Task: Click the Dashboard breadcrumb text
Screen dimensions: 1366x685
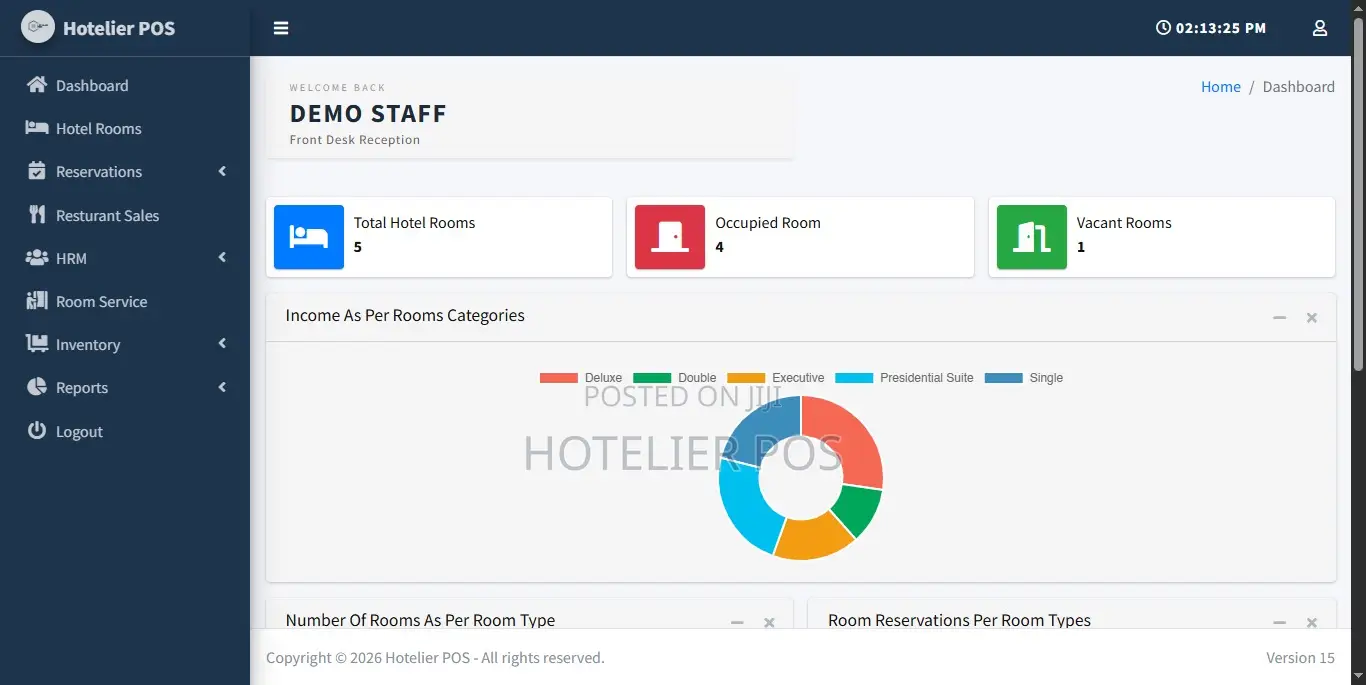Action: coord(1298,87)
